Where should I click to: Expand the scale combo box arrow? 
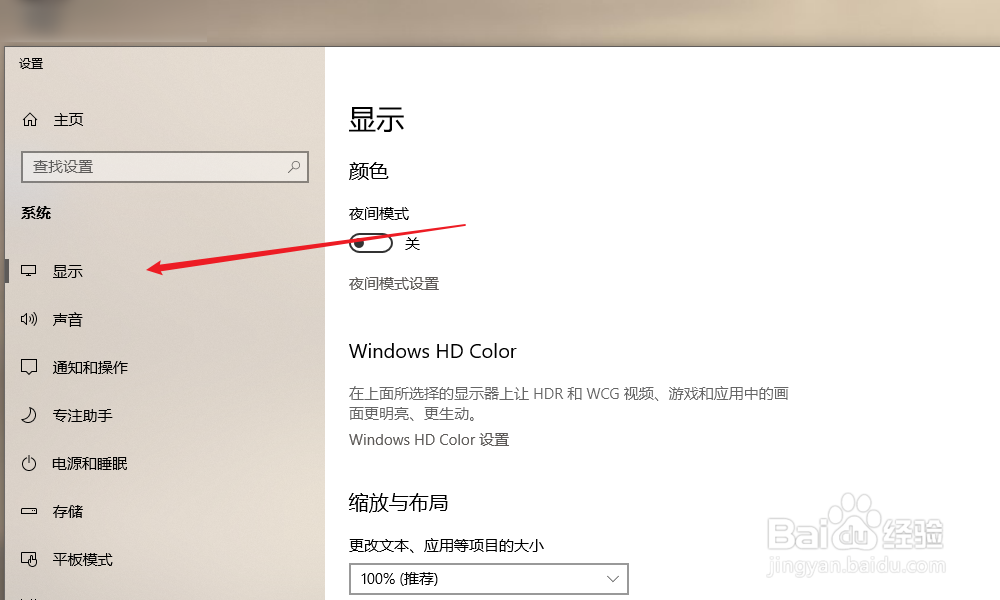point(613,579)
